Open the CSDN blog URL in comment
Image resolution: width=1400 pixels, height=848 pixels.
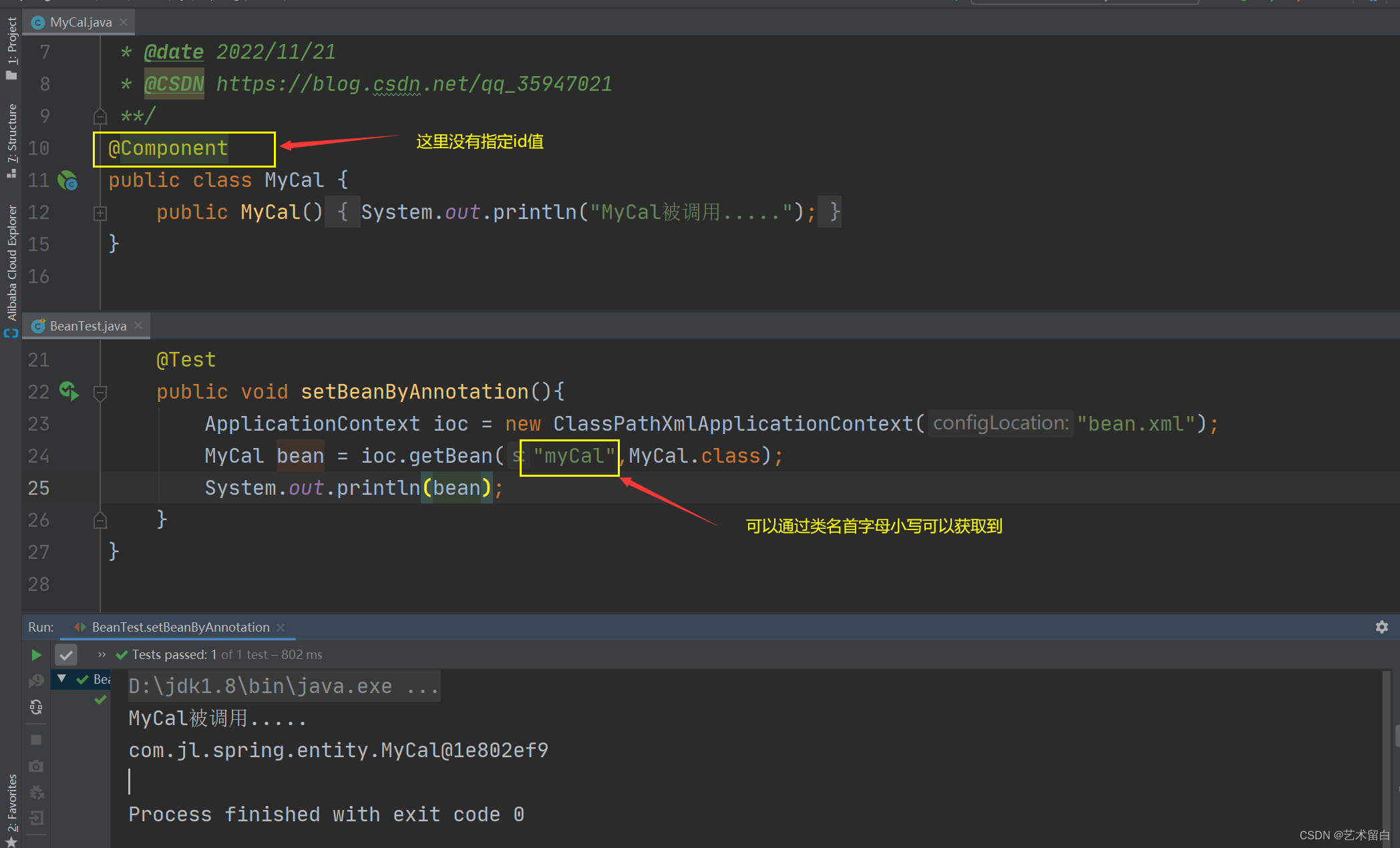coord(414,83)
